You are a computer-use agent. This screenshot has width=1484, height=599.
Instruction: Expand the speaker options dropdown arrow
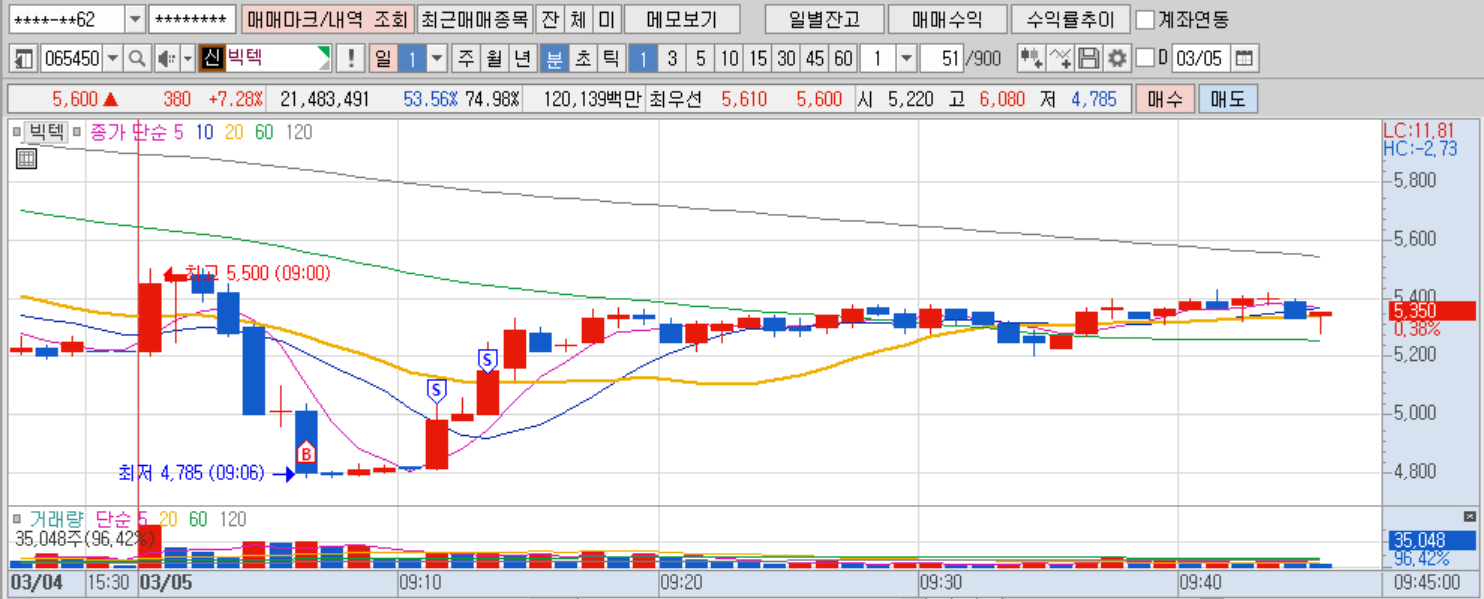187,59
